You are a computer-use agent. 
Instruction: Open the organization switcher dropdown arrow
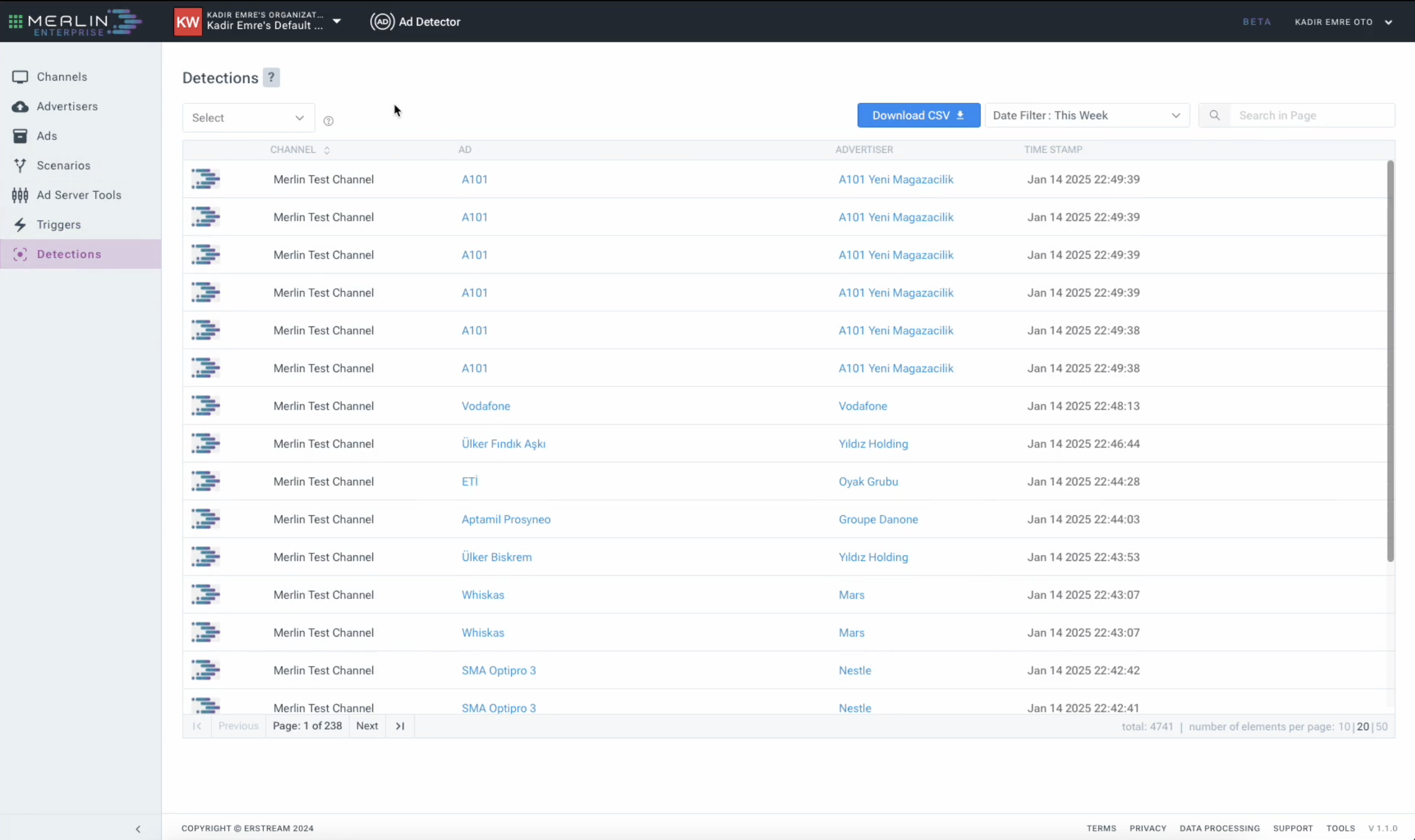coord(337,22)
